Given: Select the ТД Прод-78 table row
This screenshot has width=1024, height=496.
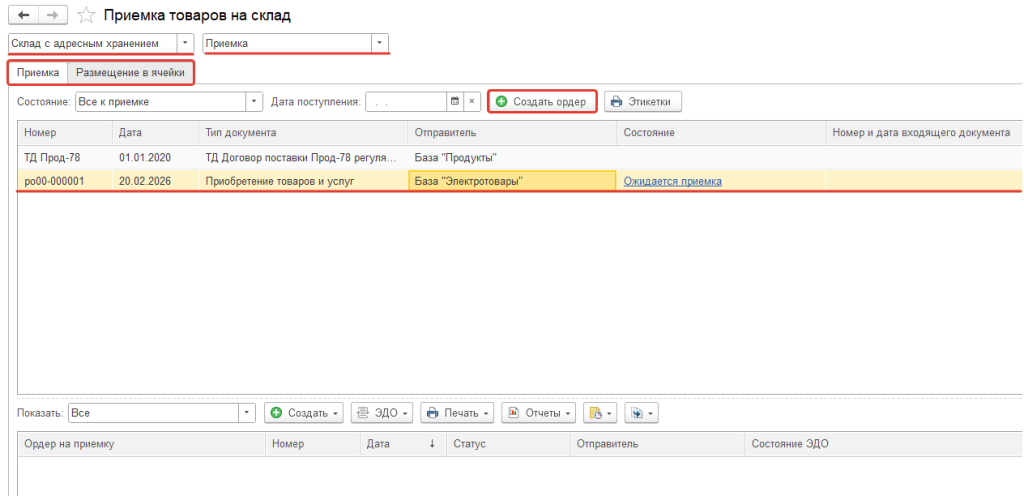Looking at the screenshot, I should [x=60, y=158].
